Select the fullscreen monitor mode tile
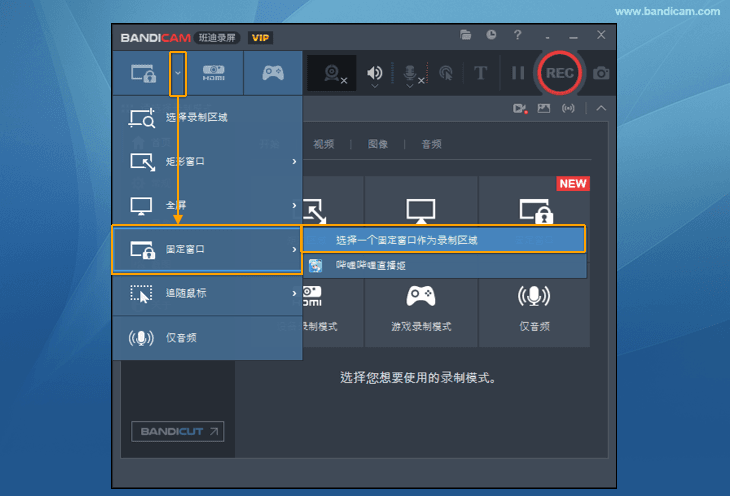 click(421, 201)
